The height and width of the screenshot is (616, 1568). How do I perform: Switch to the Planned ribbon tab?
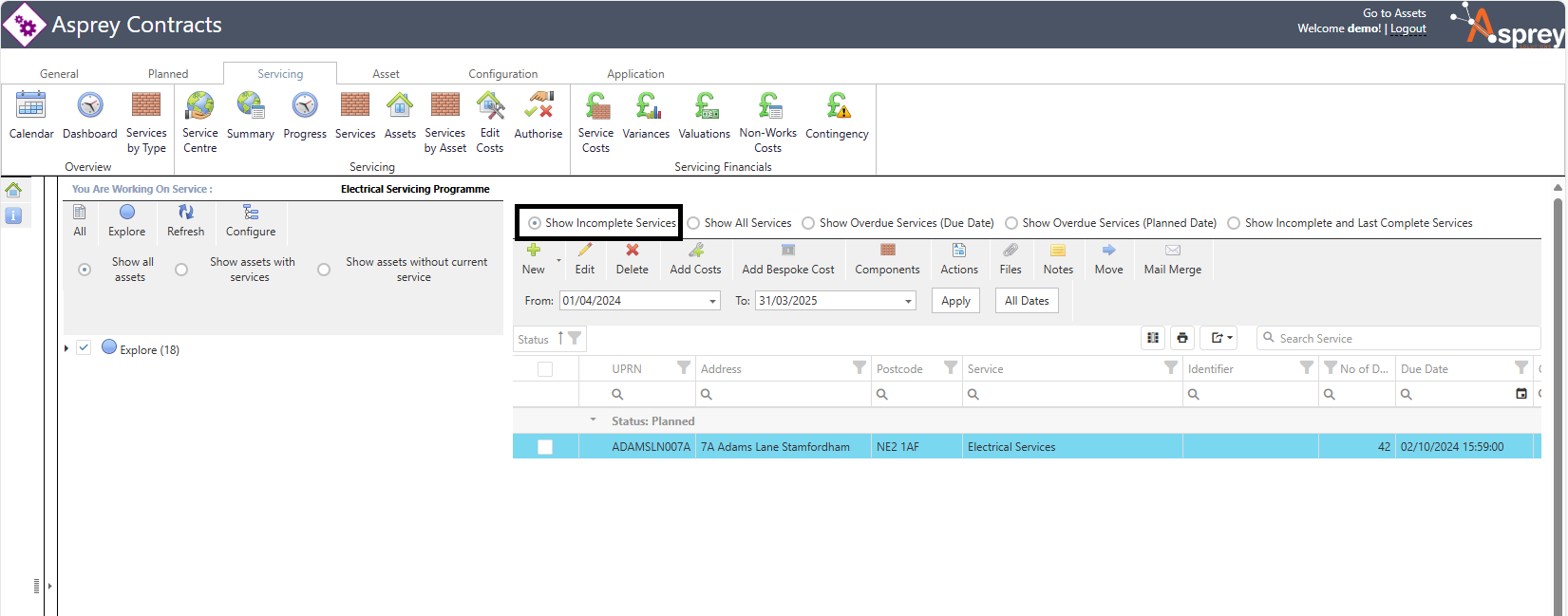168,74
